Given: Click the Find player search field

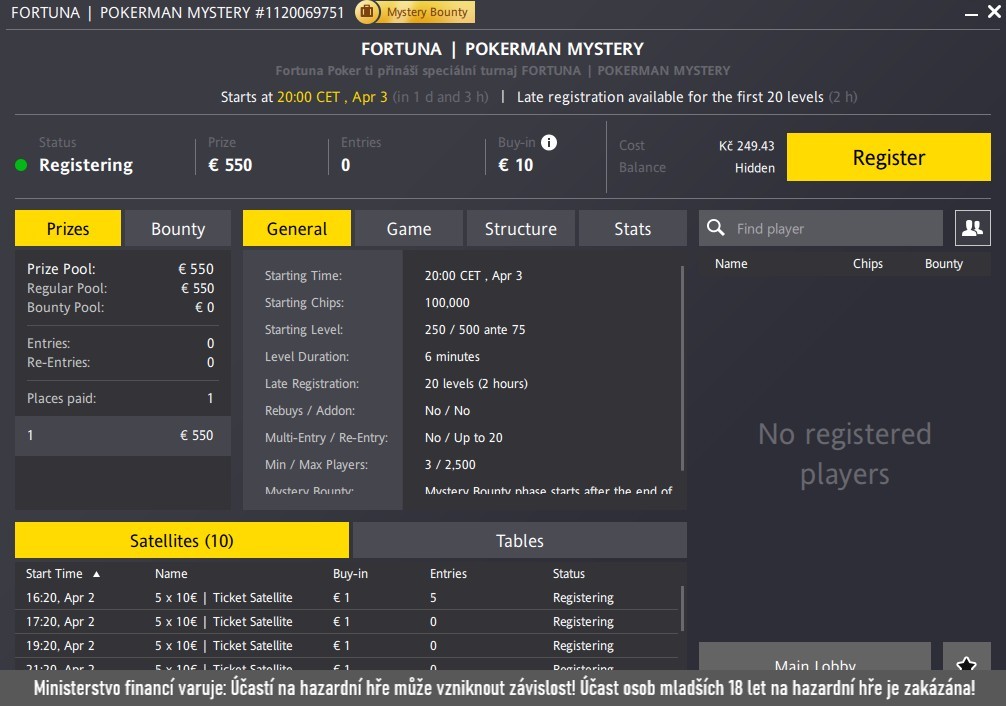Looking at the screenshot, I should (833, 229).
